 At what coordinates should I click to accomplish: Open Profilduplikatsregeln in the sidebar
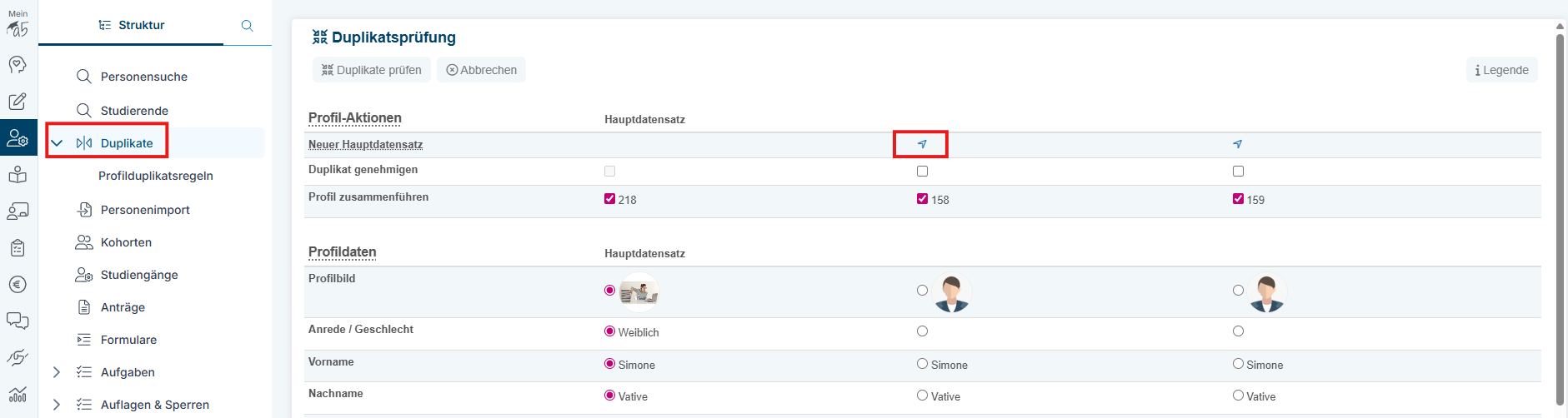click(x=156, y=176)
